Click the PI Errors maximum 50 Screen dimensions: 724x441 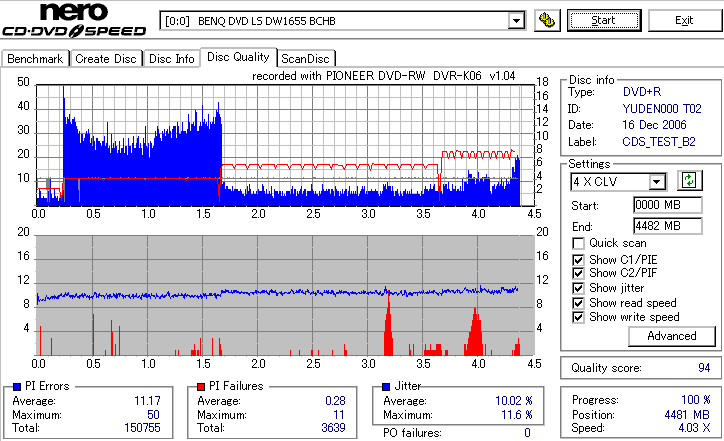tap(153, 415)
